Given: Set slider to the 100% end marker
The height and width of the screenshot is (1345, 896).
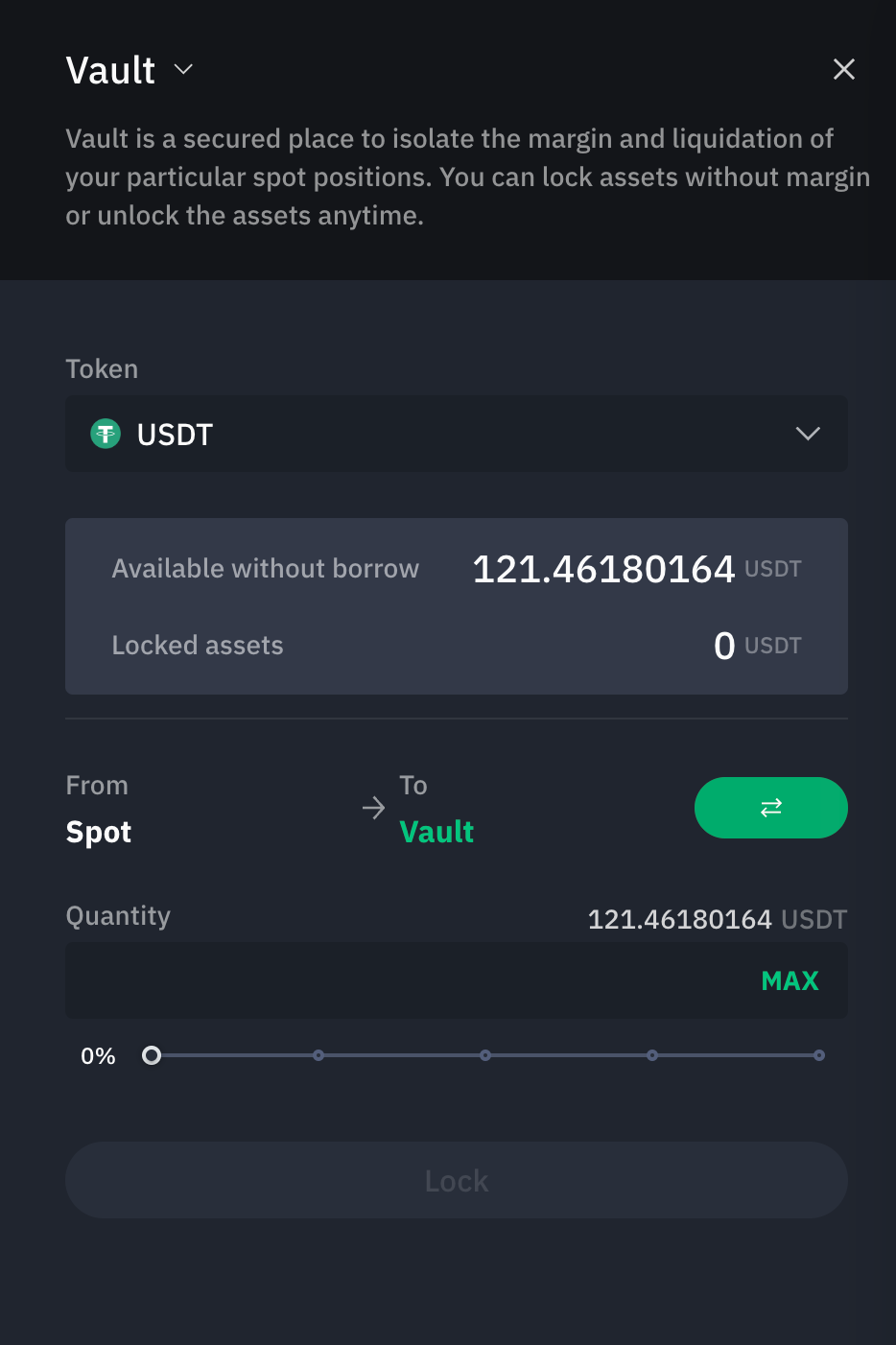Looking at the screenshot, I should point(819,1055).
